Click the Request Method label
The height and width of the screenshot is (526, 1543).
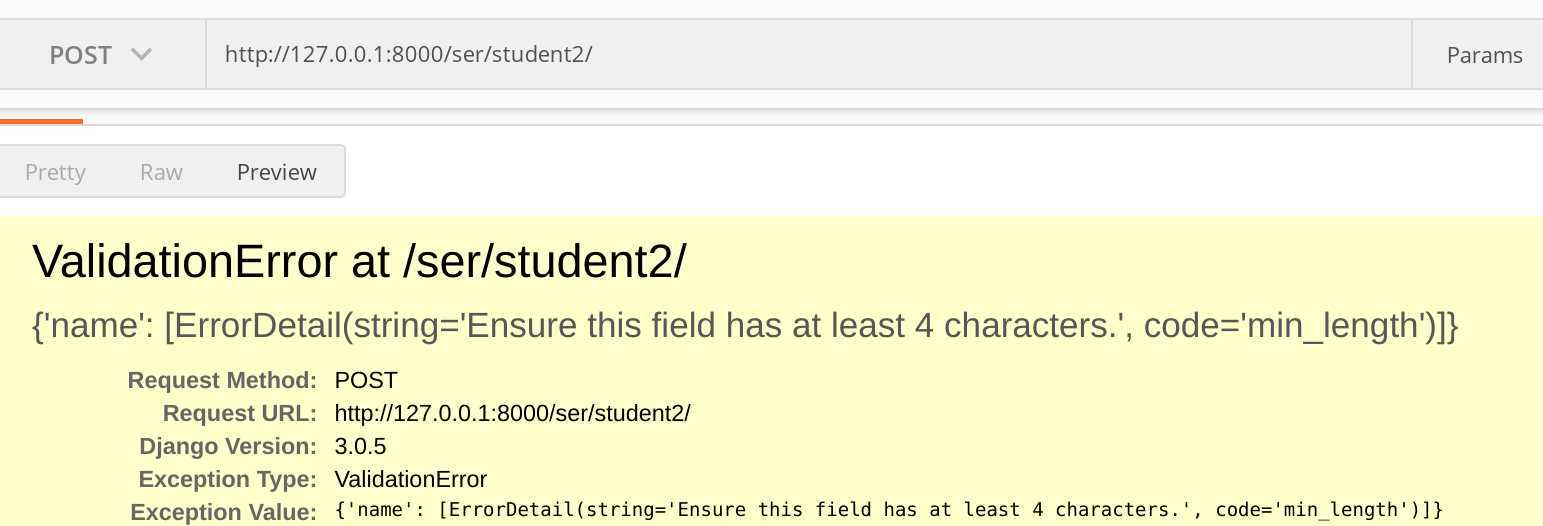pos(222,380)
